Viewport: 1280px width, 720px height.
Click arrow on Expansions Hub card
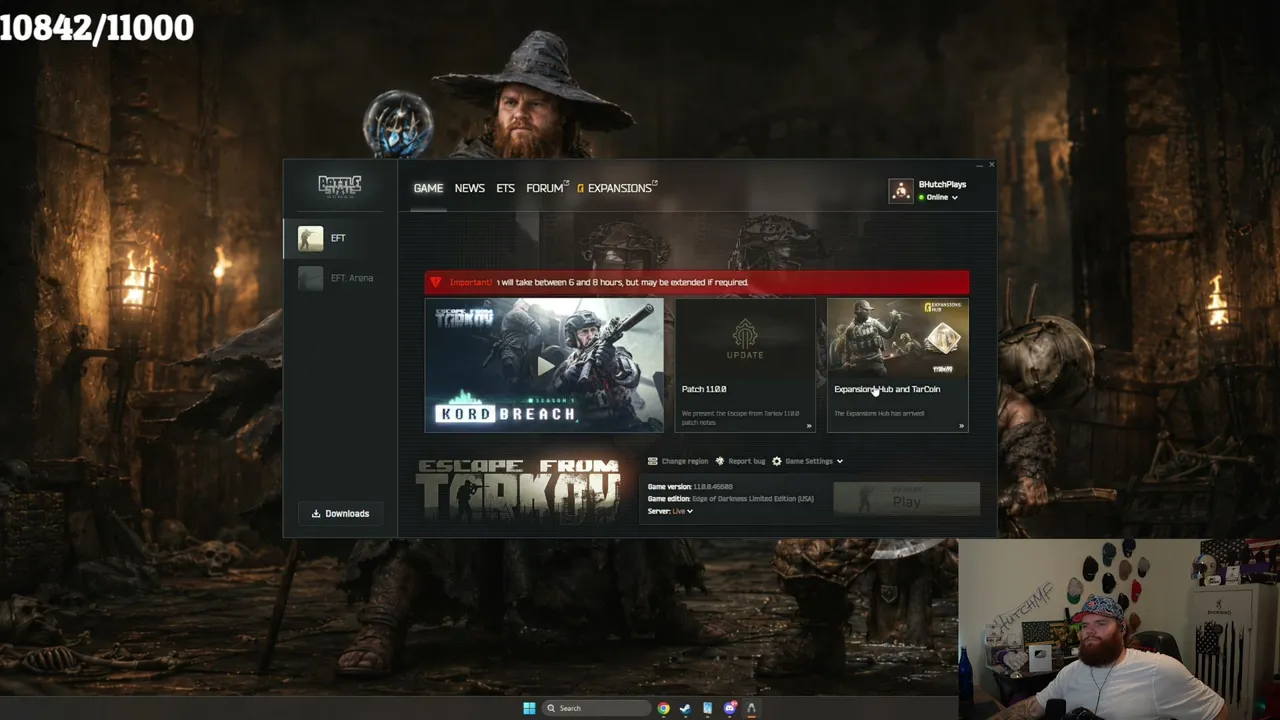pyautogui.click(x=961, y=426)
